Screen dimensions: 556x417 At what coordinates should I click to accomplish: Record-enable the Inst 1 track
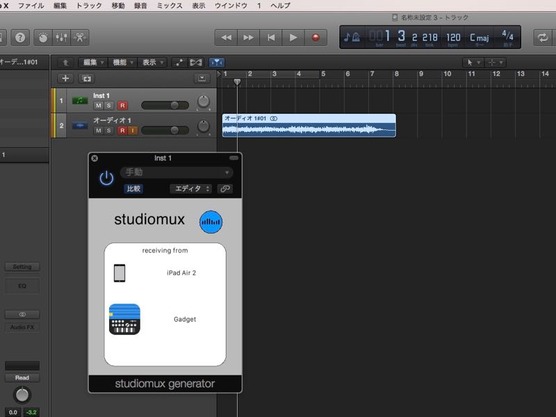pyautogui.click(x=122, y=105)
